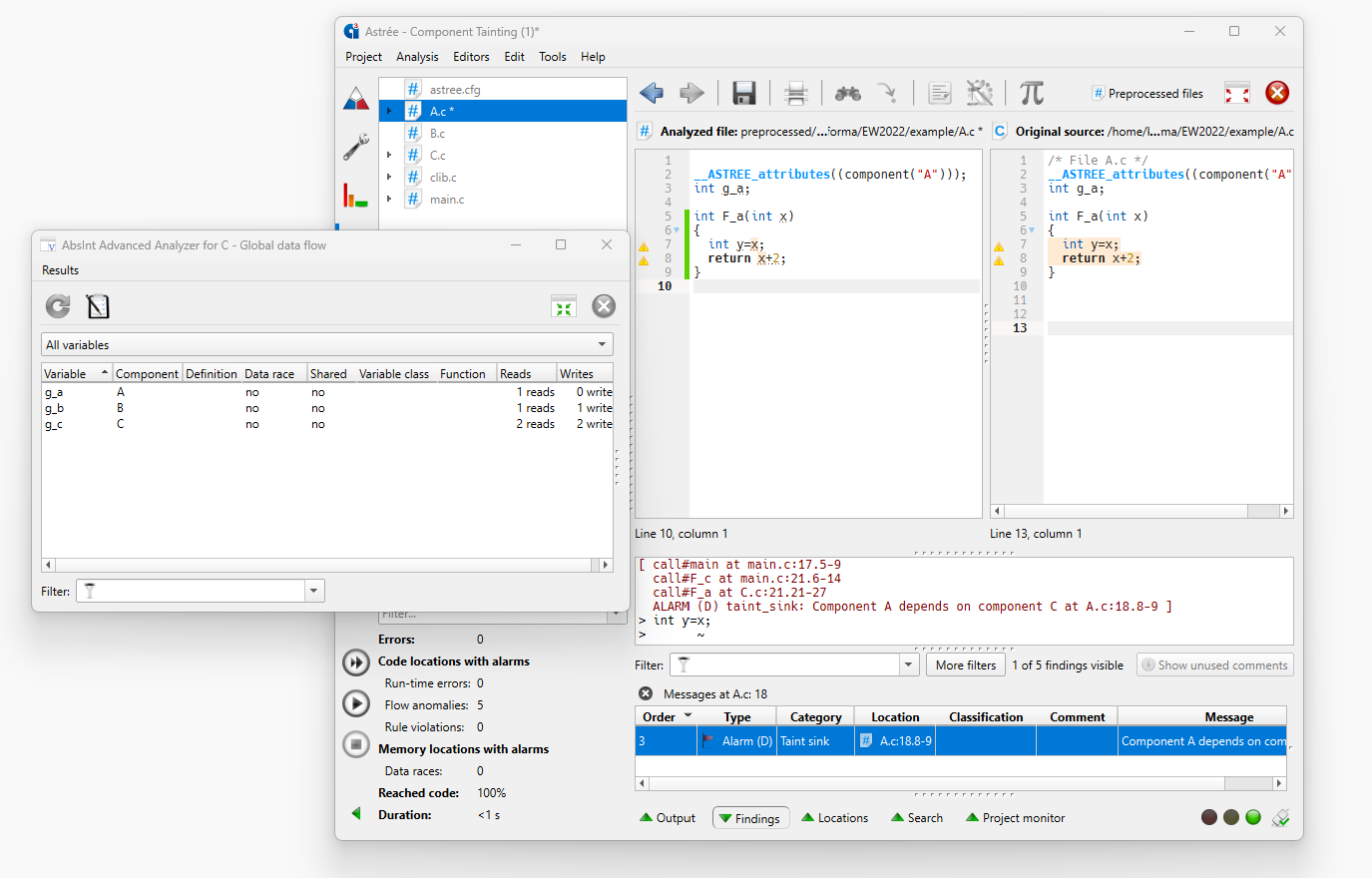Click the edit comment notepad toolbar icon
The image size is (1372, 878).
pos(939,93)
